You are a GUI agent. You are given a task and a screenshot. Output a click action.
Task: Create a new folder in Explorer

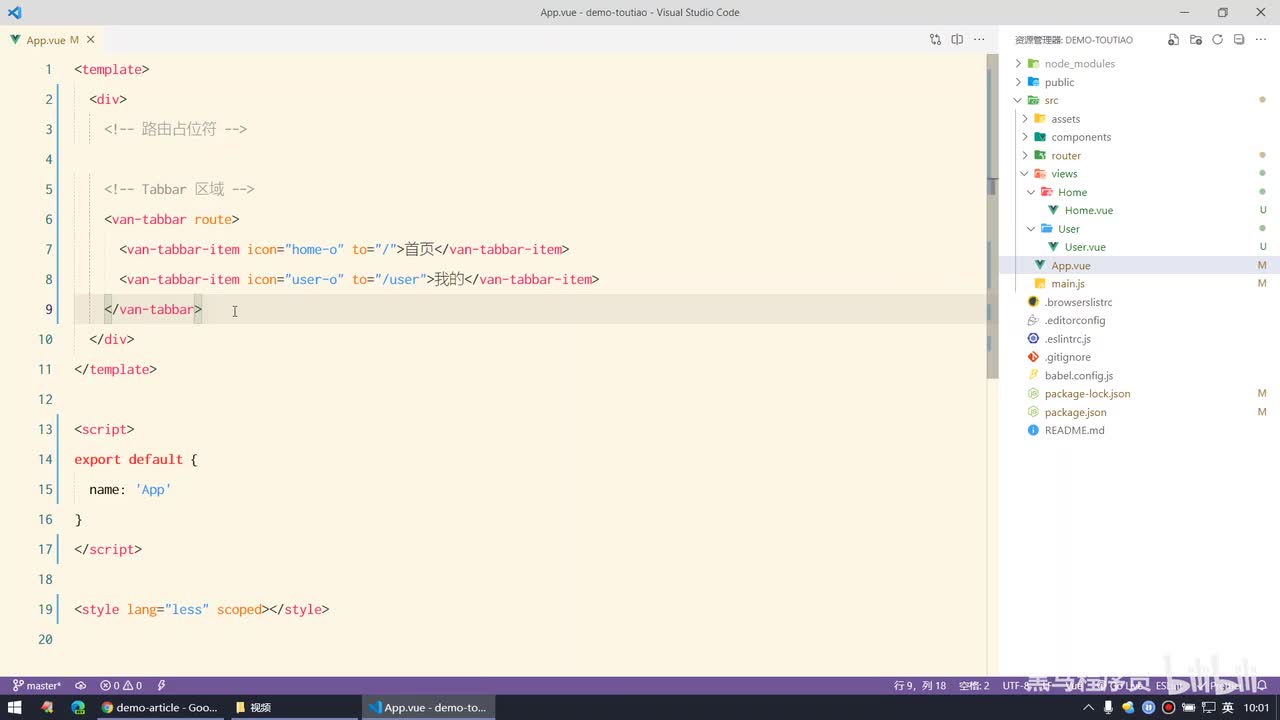(x=1195, y=40)
